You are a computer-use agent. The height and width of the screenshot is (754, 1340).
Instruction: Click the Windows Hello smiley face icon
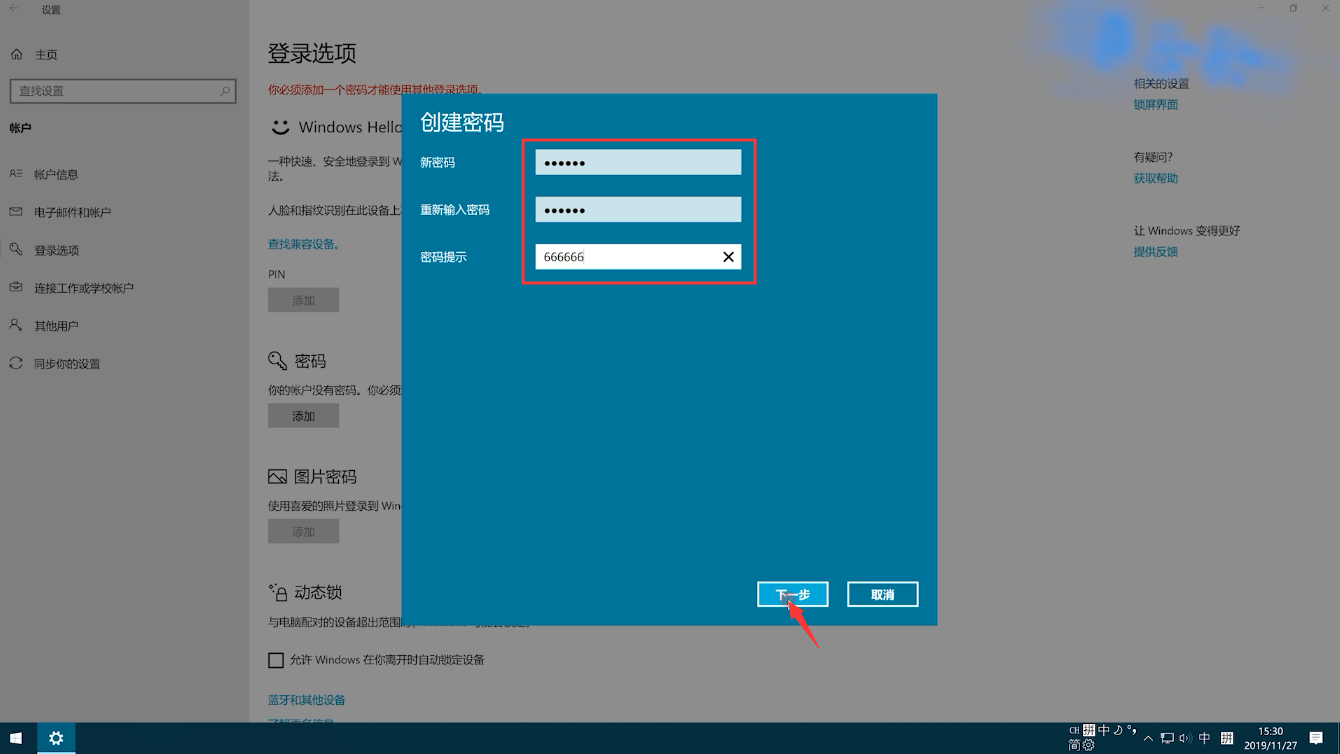tap(280, 127)
